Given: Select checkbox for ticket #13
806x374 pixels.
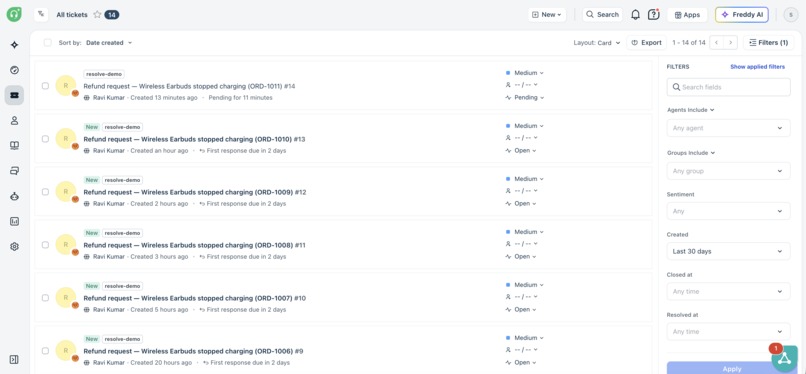Looking at the screenshot, I should pyautogui.click(x=45, y=139).
